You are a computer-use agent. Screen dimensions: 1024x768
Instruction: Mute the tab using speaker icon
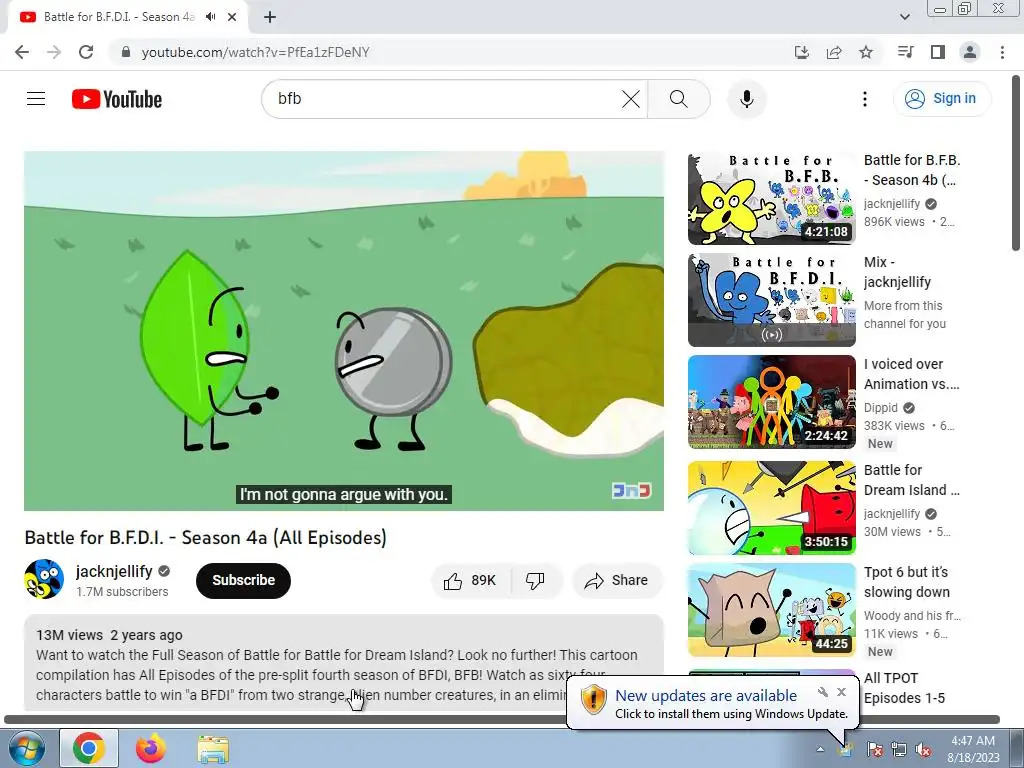coord(210,17)
